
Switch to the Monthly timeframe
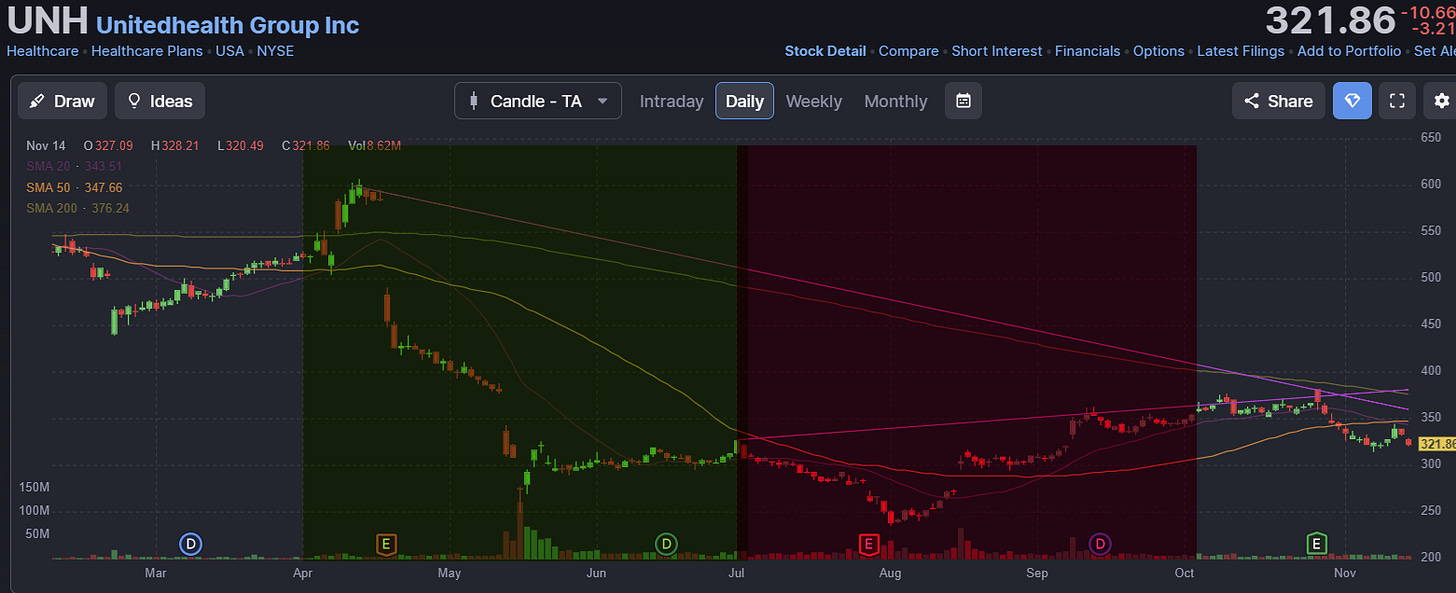coord(896,101)
